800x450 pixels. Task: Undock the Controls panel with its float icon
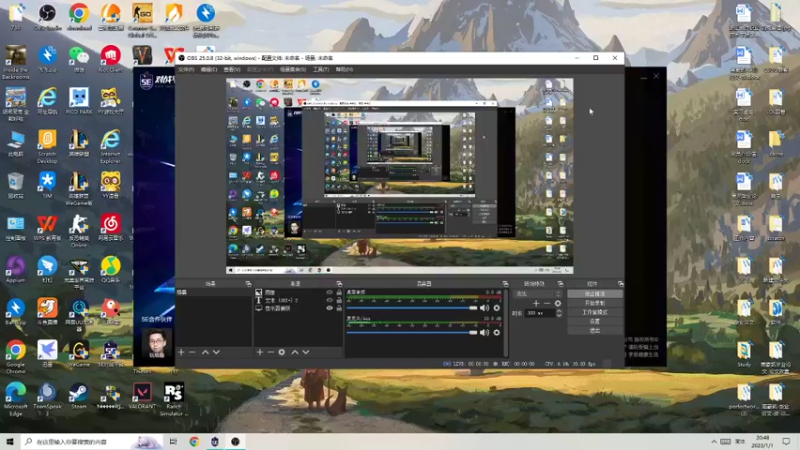tap(620, 284)
